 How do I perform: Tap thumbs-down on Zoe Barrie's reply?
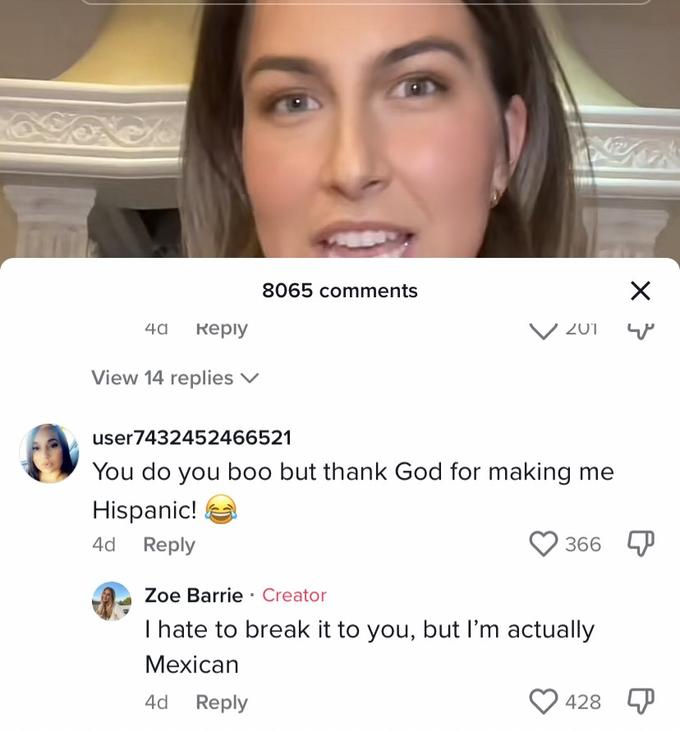click(x=639, y=702)
